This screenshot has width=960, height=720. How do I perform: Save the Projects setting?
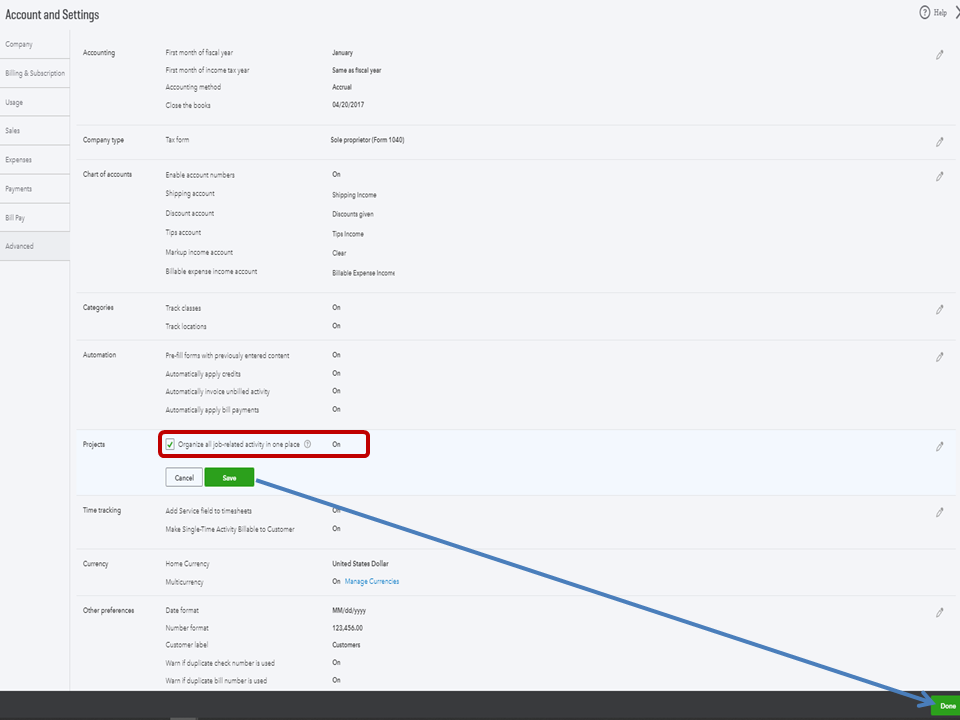coord(229,478)
